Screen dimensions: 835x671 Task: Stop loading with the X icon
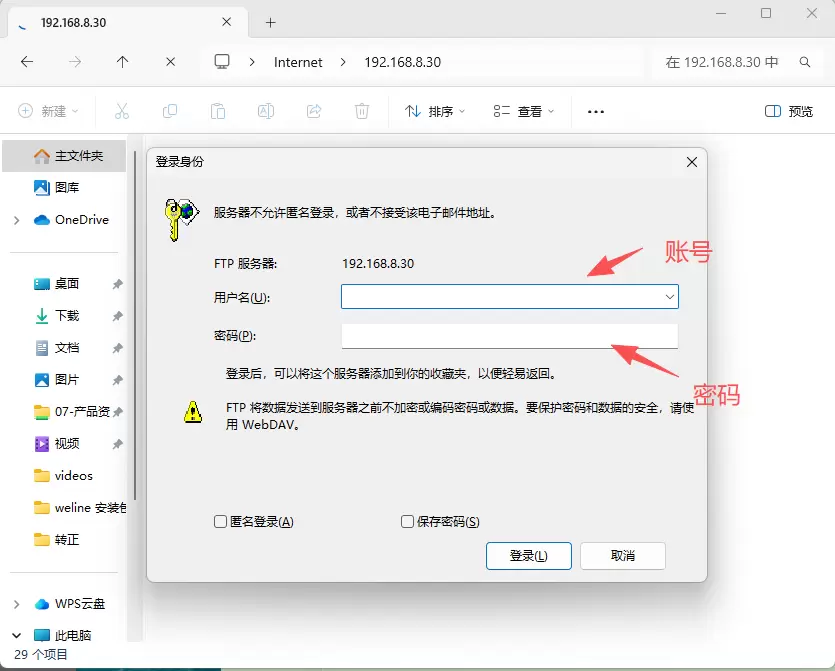click(170, 62)
